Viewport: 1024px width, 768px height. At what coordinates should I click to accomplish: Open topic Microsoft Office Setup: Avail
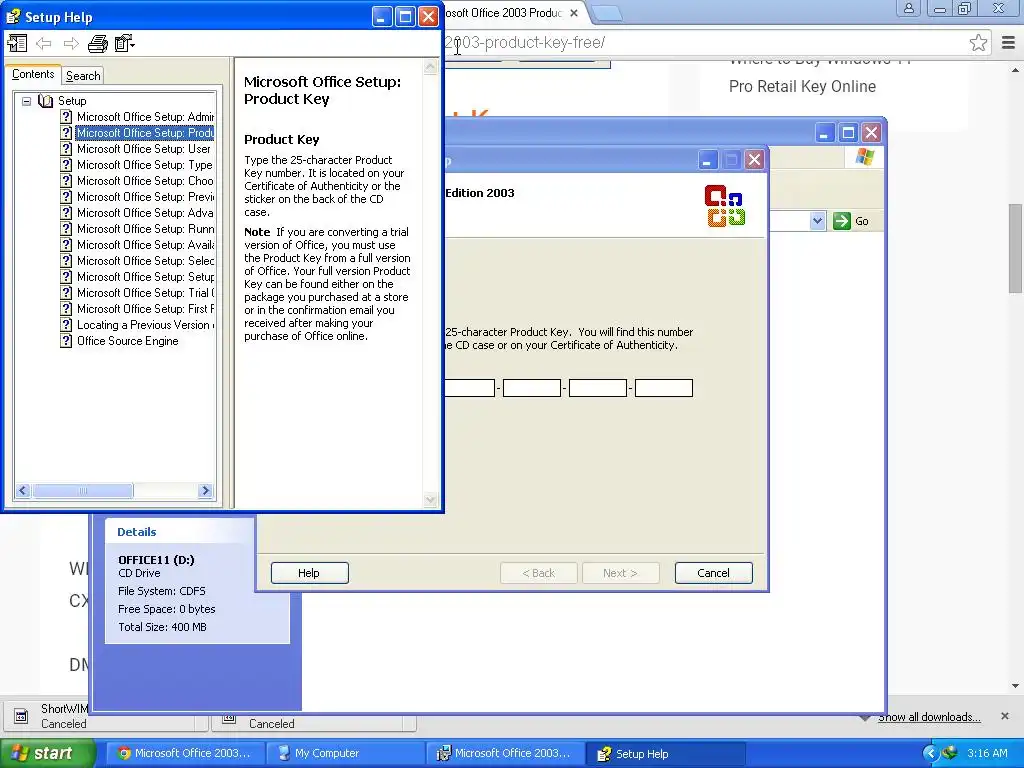pyautogui.click(x=145, y=245)
